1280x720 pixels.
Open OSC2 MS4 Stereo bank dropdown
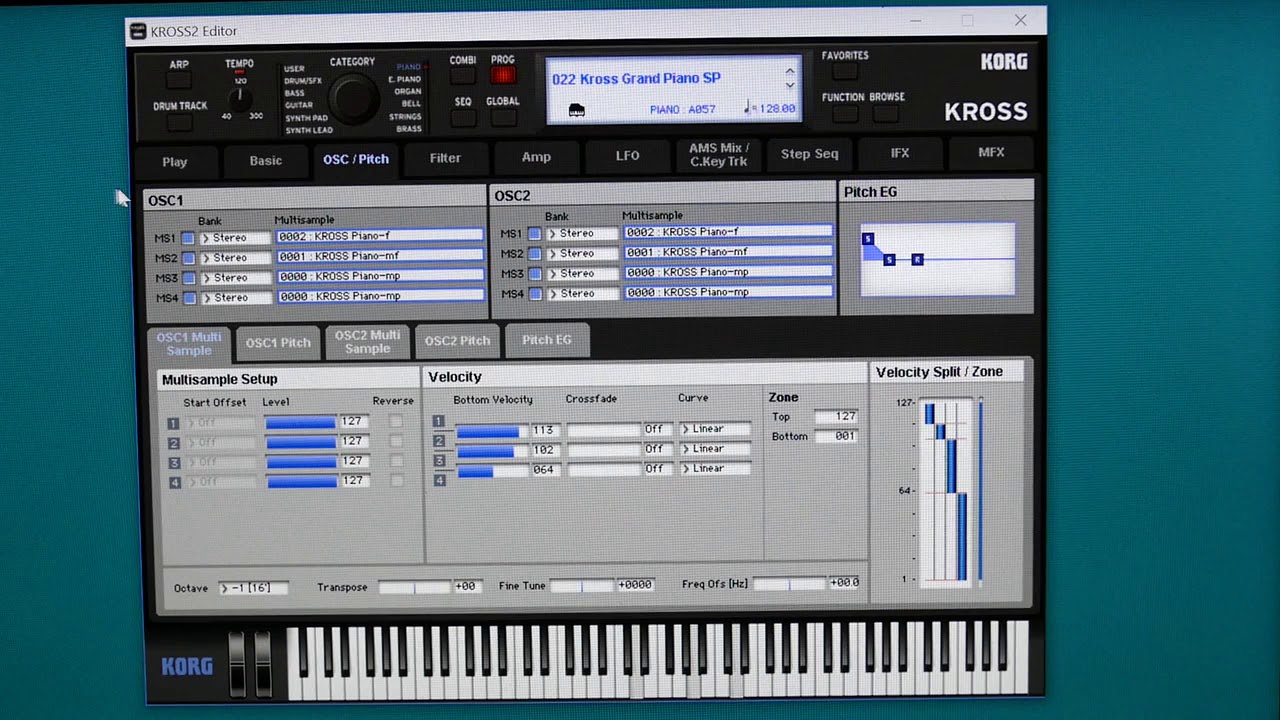point(582,293)
